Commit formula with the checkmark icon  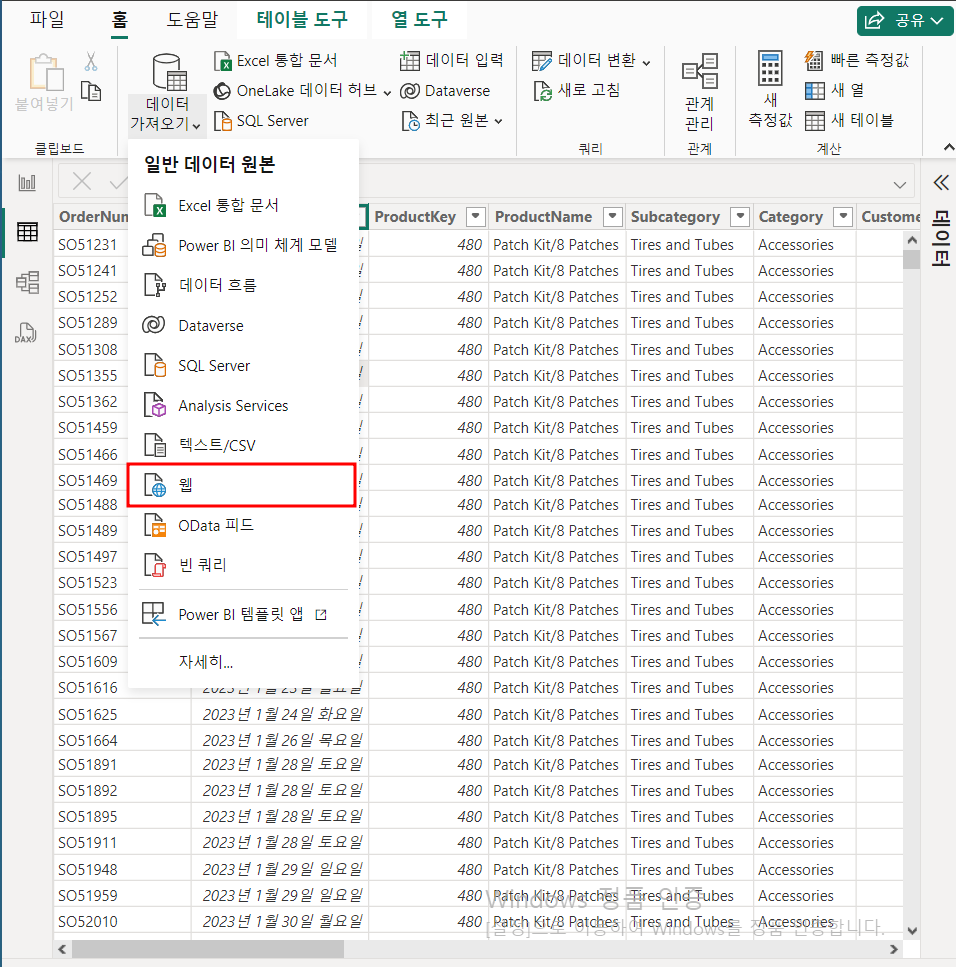coord(118,182)
